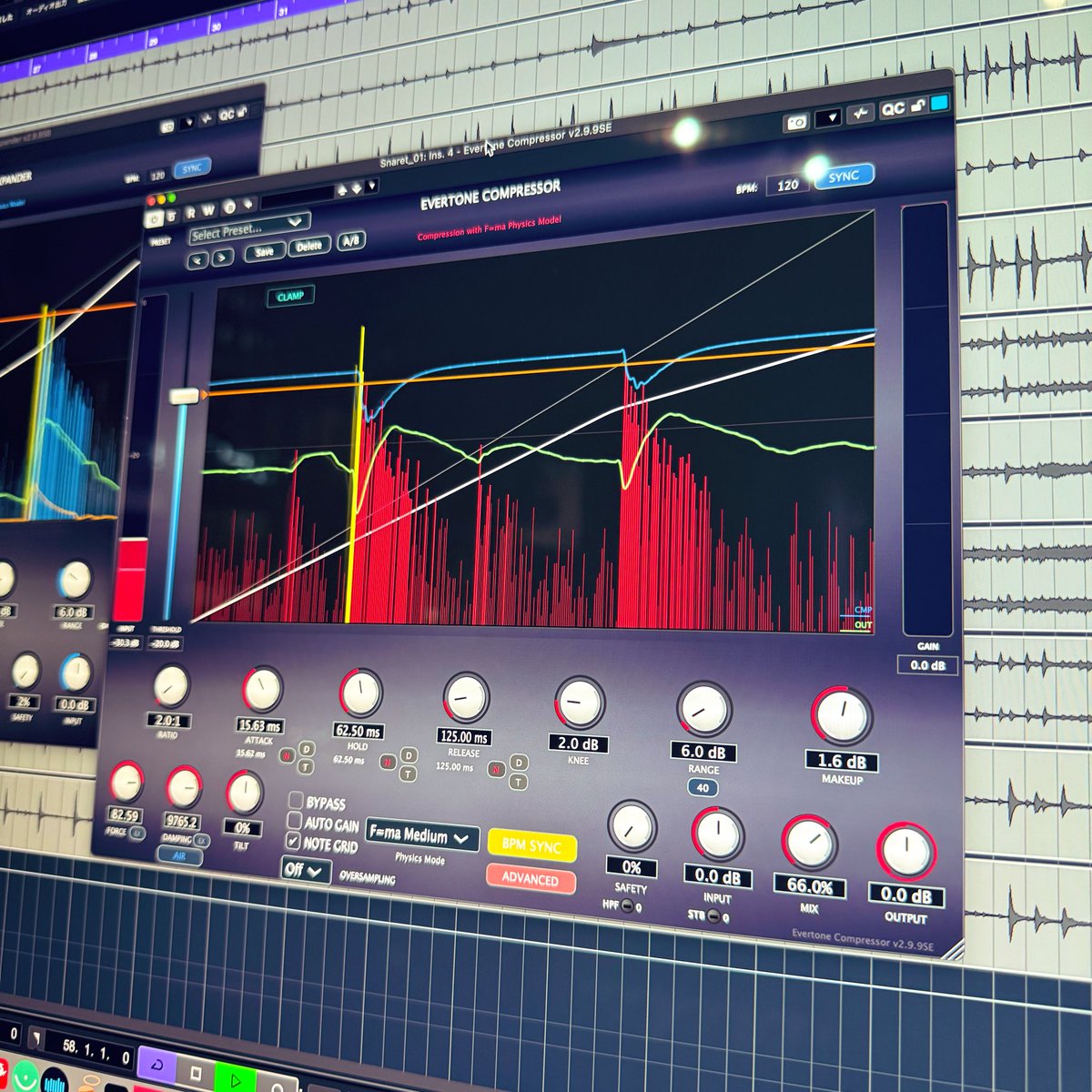The width and height of the screenshot is (1092, 1092).
Task: Click the -20.0 dB threshold value field
Action: 164,644
